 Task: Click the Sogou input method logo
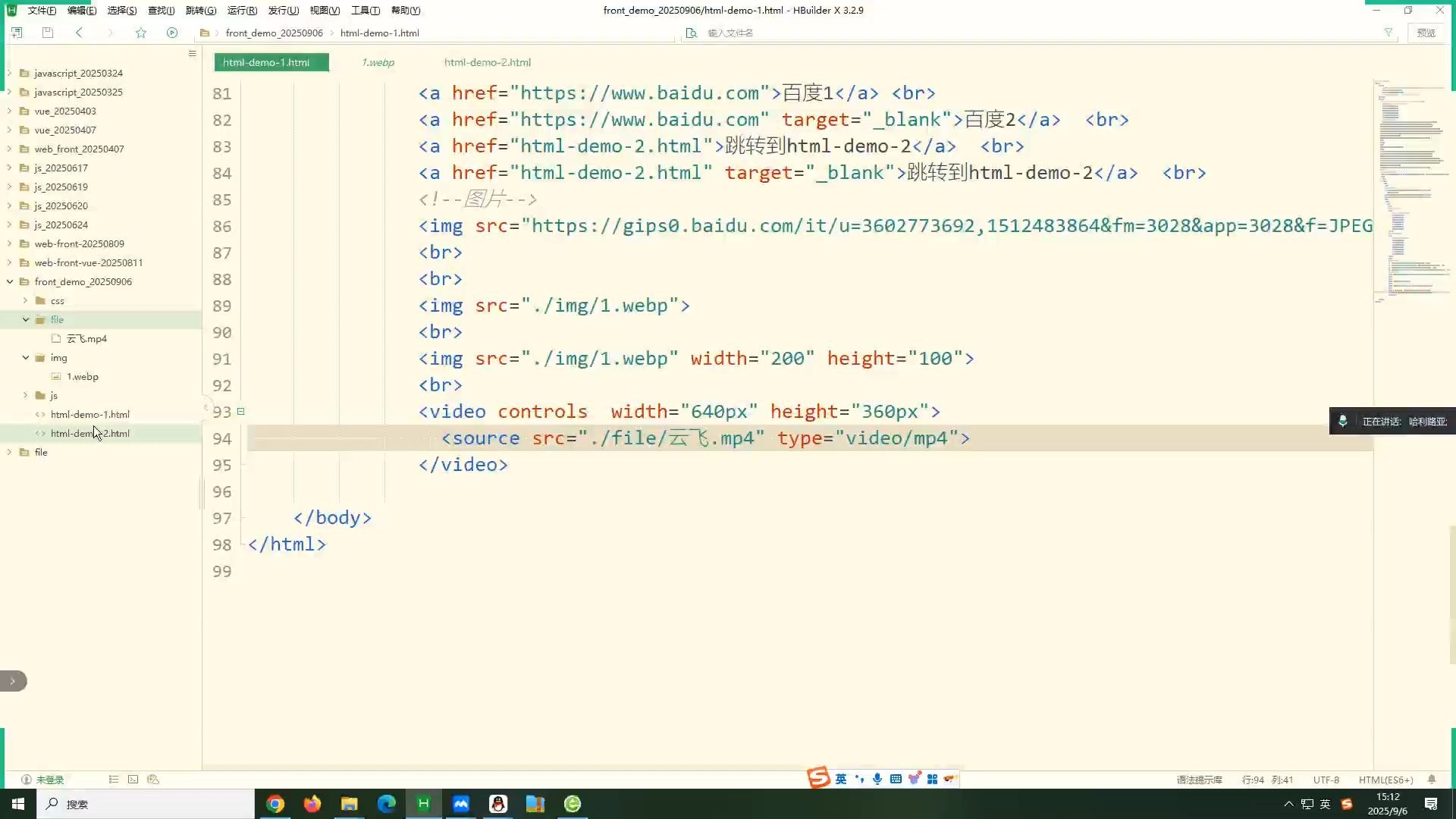818,777
